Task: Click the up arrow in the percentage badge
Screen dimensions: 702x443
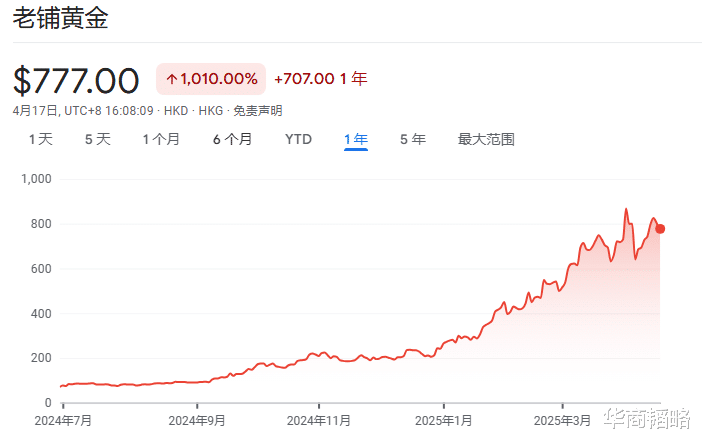Action: coord(171,79)
